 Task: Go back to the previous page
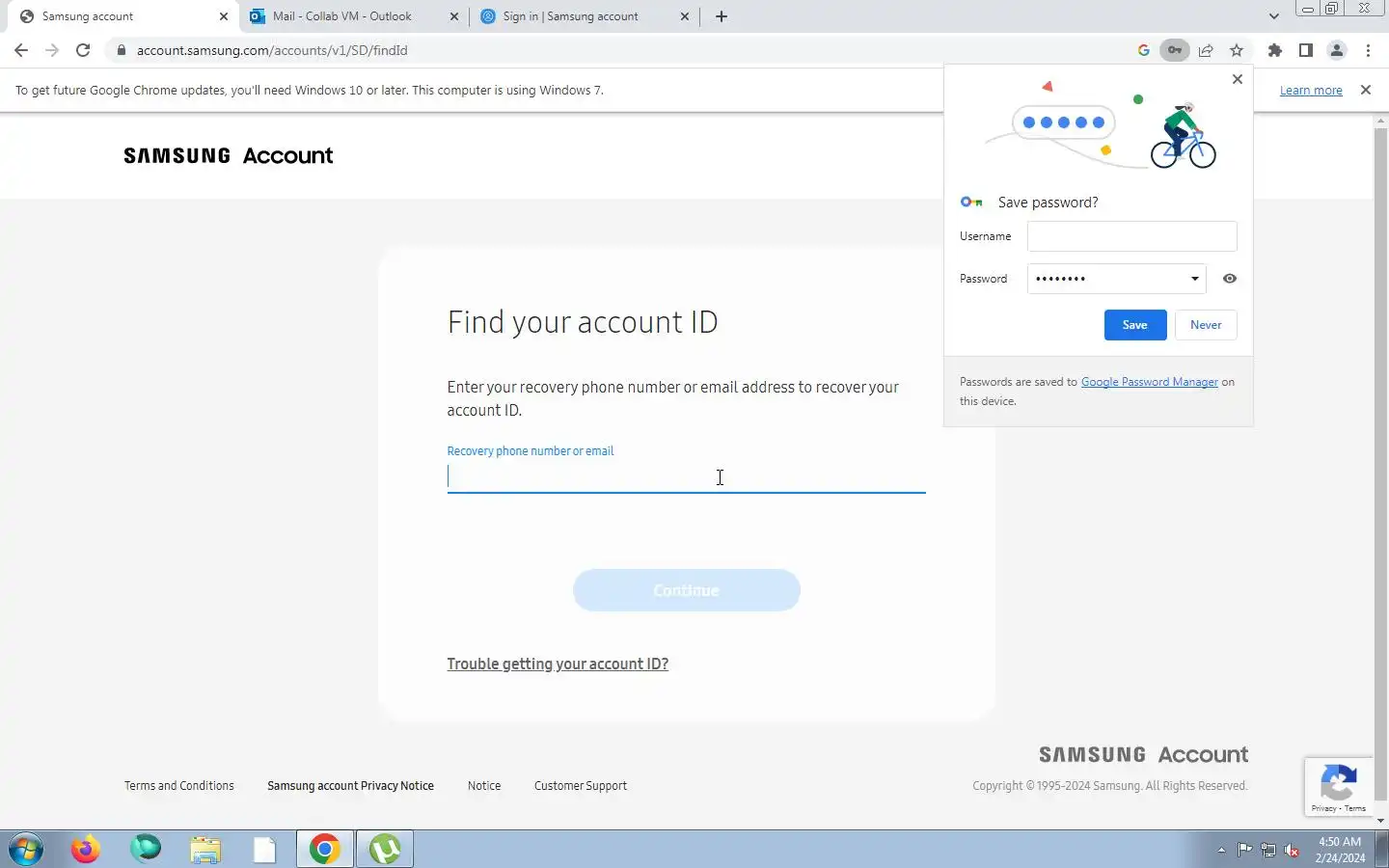[x=21, y=50]
